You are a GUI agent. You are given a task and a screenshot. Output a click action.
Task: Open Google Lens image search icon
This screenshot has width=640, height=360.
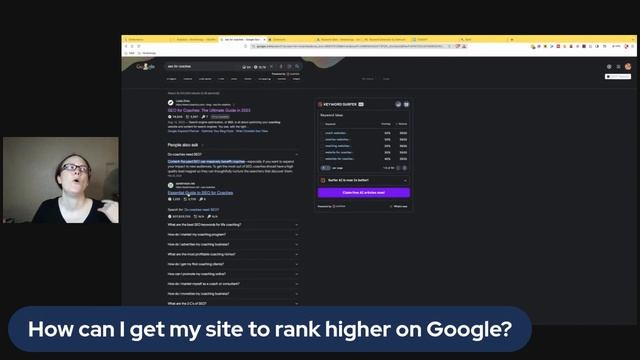tap(289, 67)
